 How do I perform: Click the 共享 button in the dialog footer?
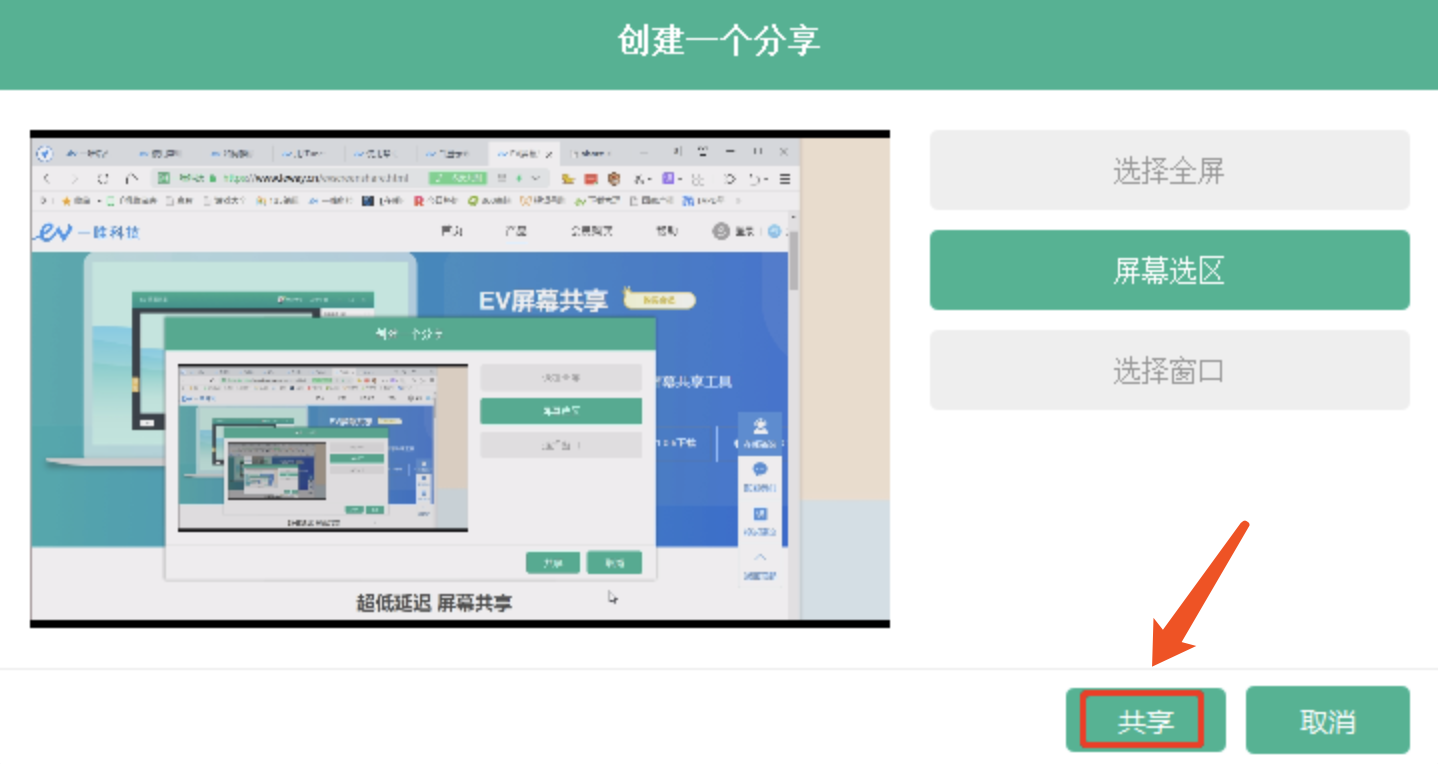(x=1145, y=720)
